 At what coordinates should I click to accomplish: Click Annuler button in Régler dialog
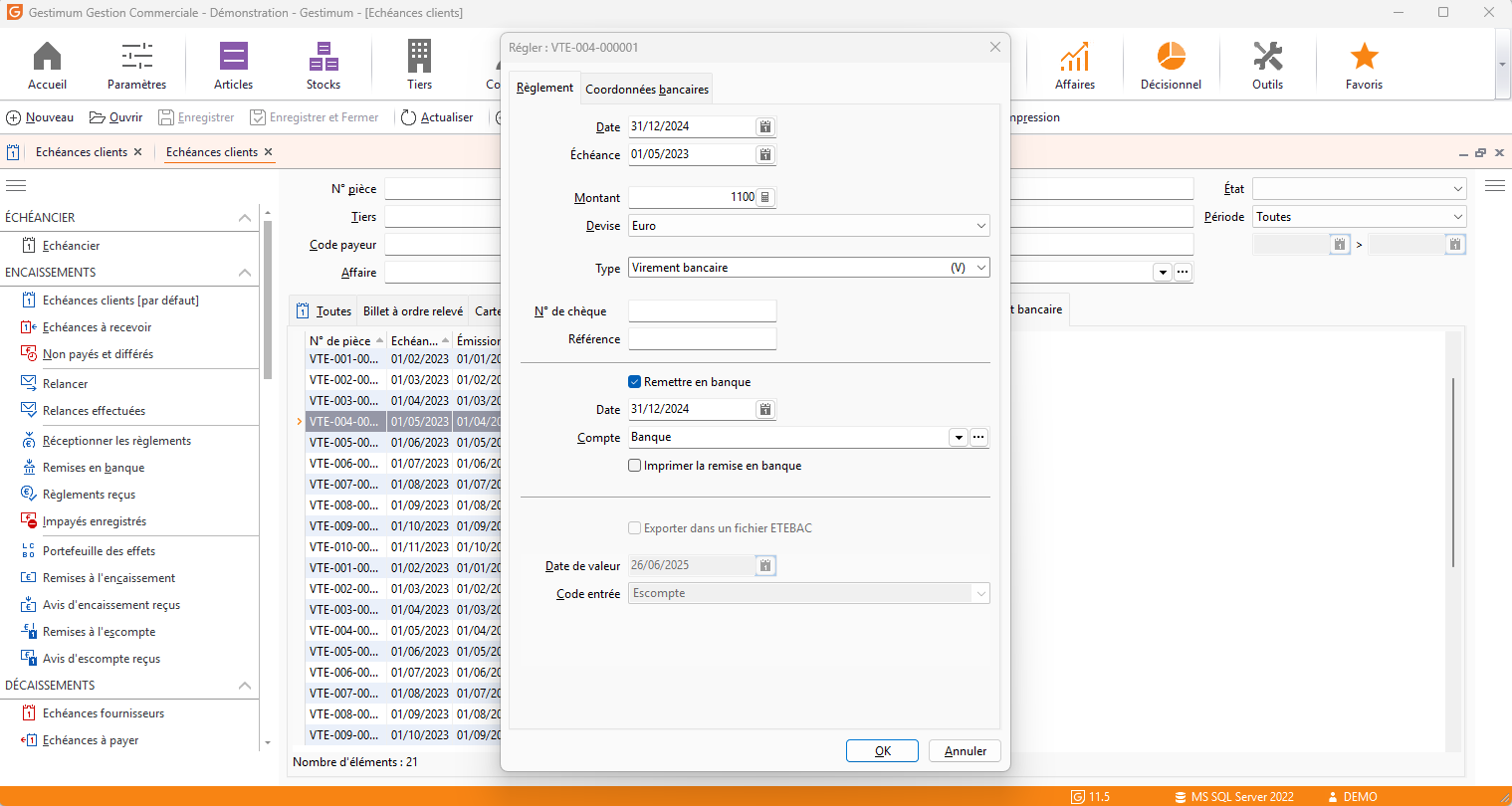pos(965,751)
